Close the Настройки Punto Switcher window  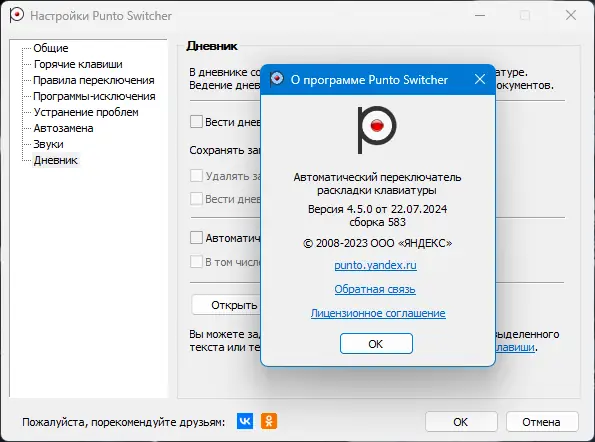tap(571, 16)
